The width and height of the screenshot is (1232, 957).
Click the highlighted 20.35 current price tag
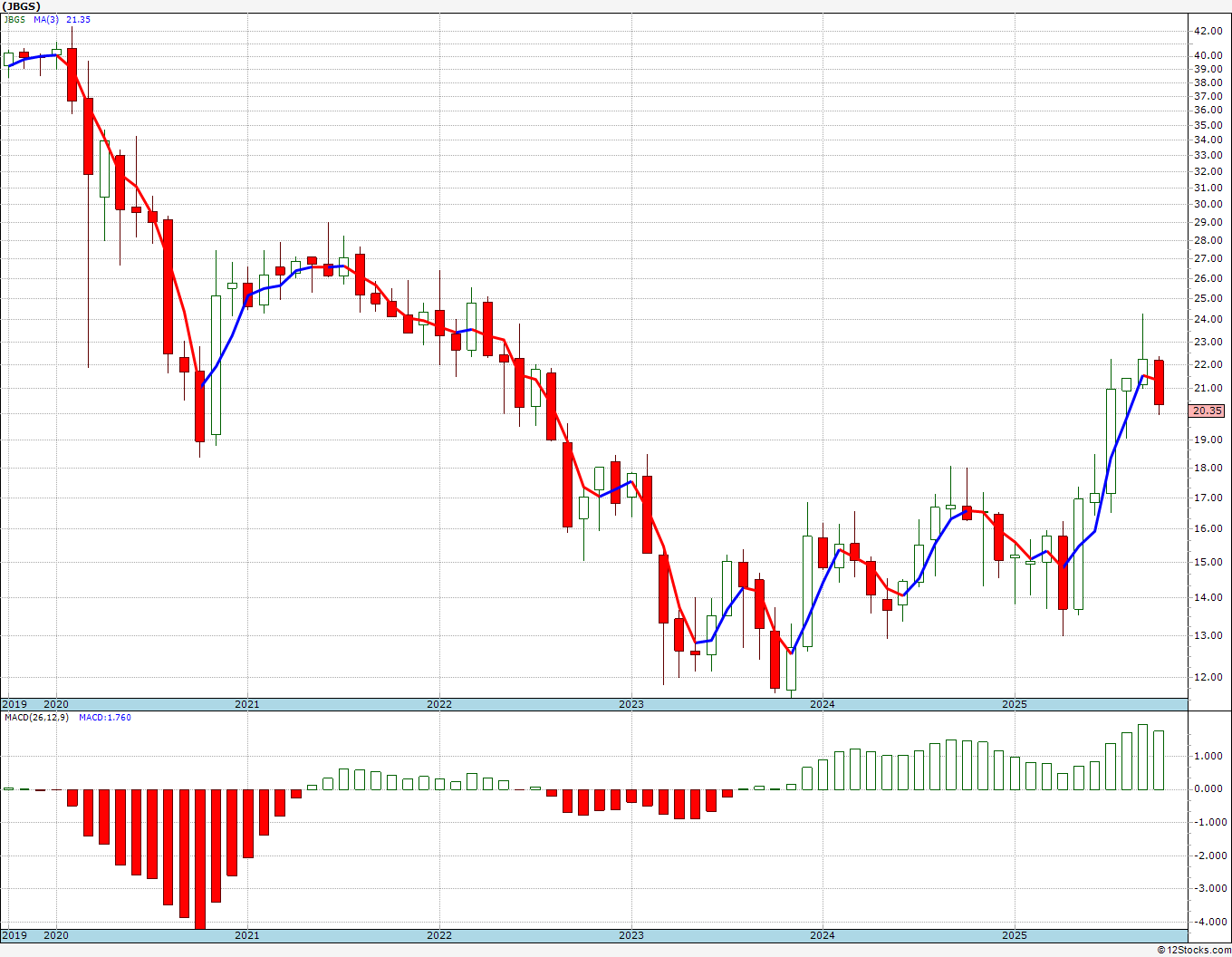[x=1208, y=411]
